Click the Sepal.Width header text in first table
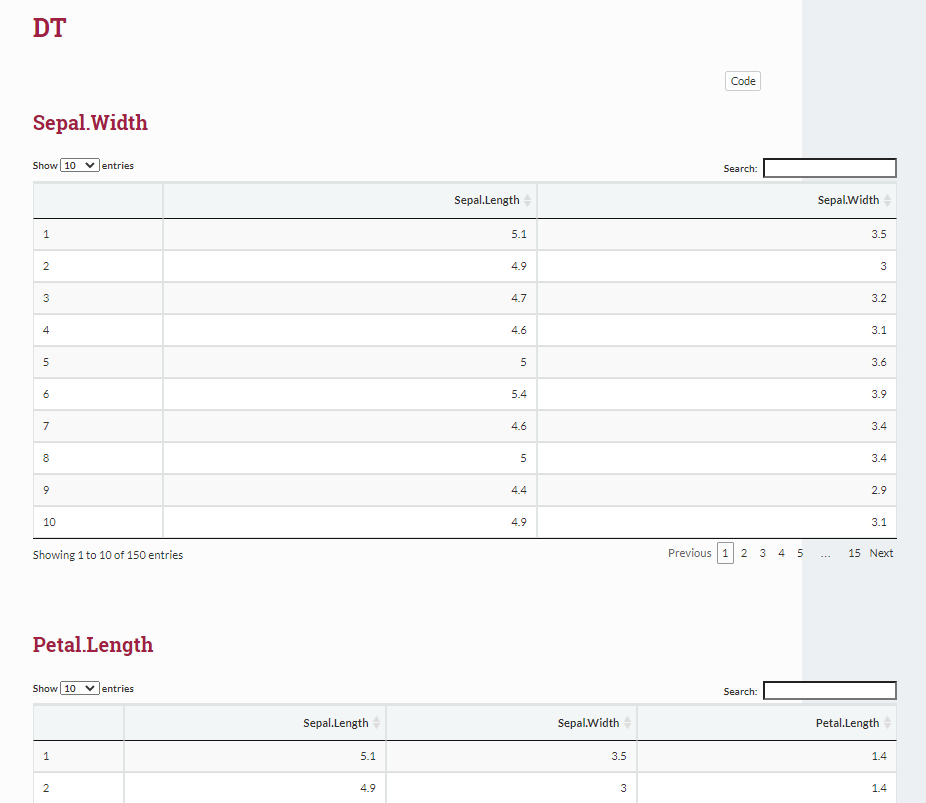 (x=848, y=200)
